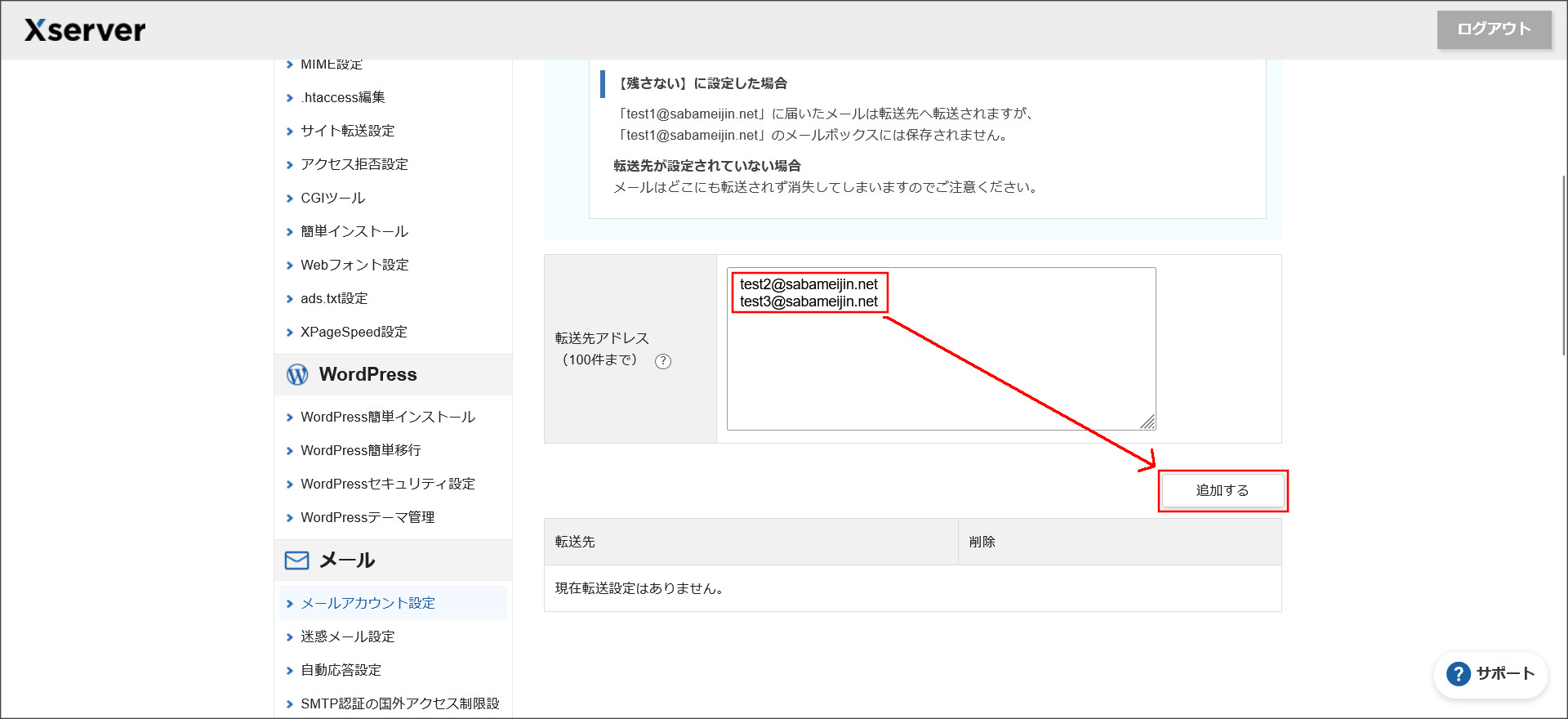Image resolution: width=1568 pixels, height=719 pixels.
Task: Open .htaccess編集 link
Action: coord(343,97)
